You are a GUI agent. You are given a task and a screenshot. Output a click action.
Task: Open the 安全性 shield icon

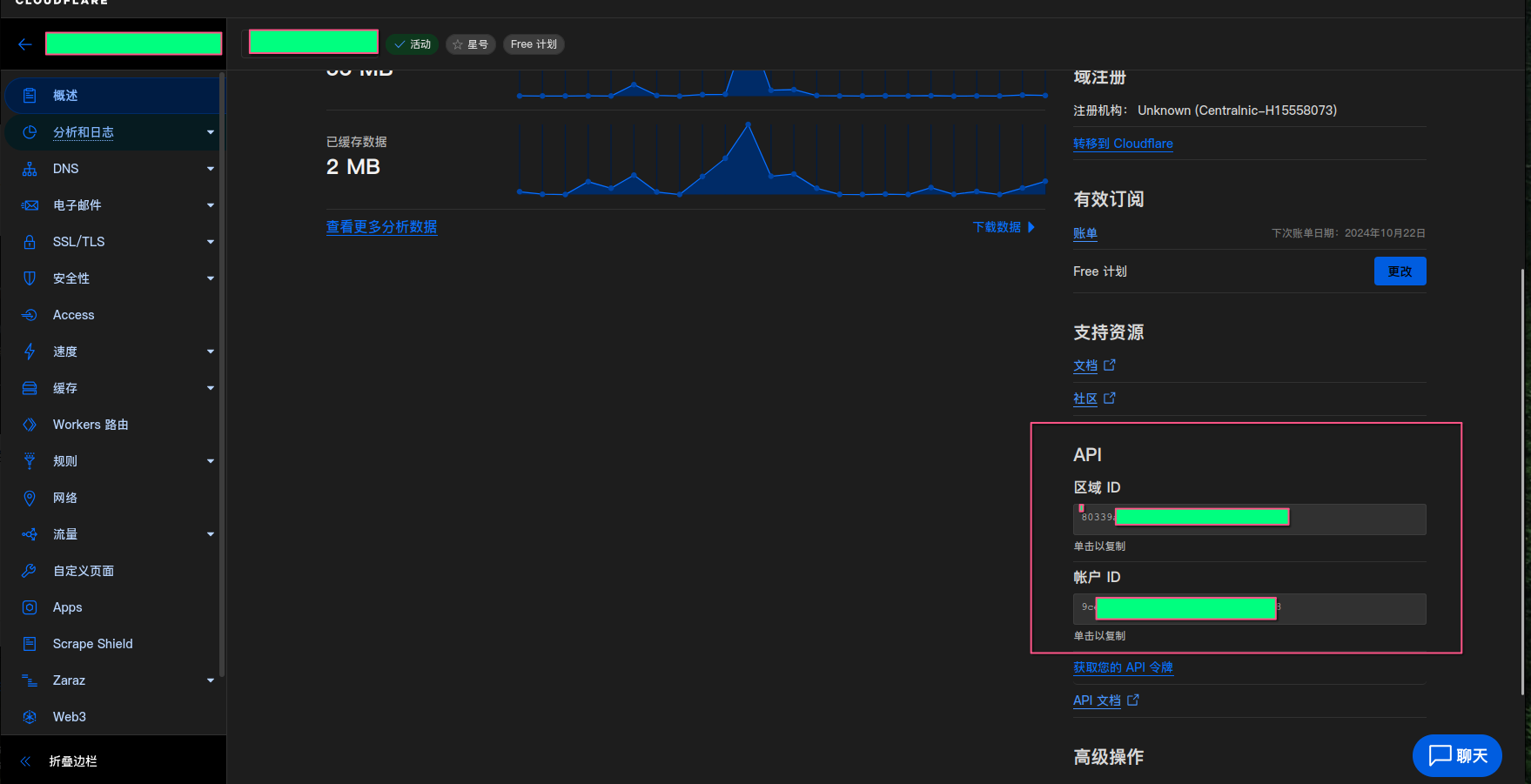30,278
